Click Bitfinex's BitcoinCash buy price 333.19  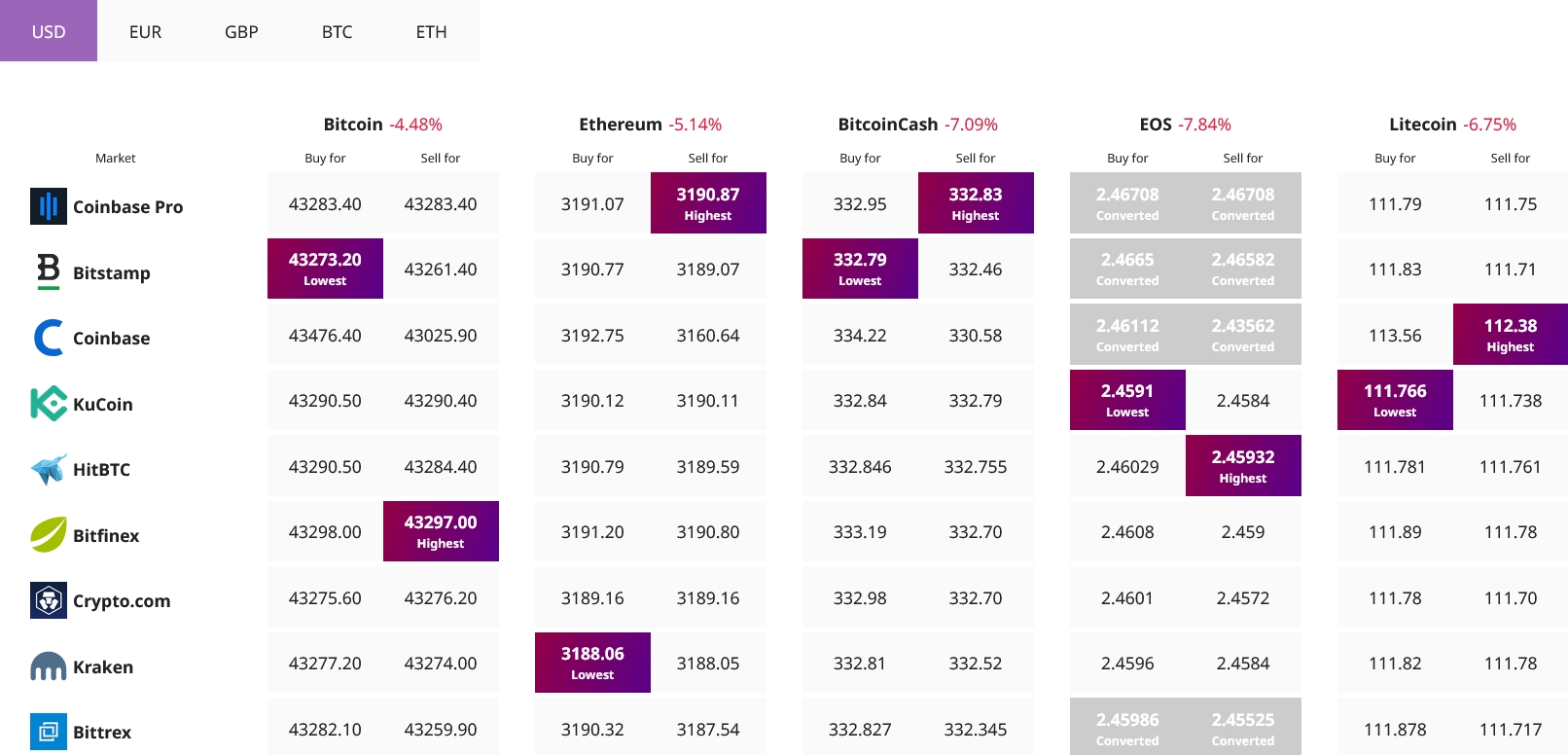coord(860,532)
